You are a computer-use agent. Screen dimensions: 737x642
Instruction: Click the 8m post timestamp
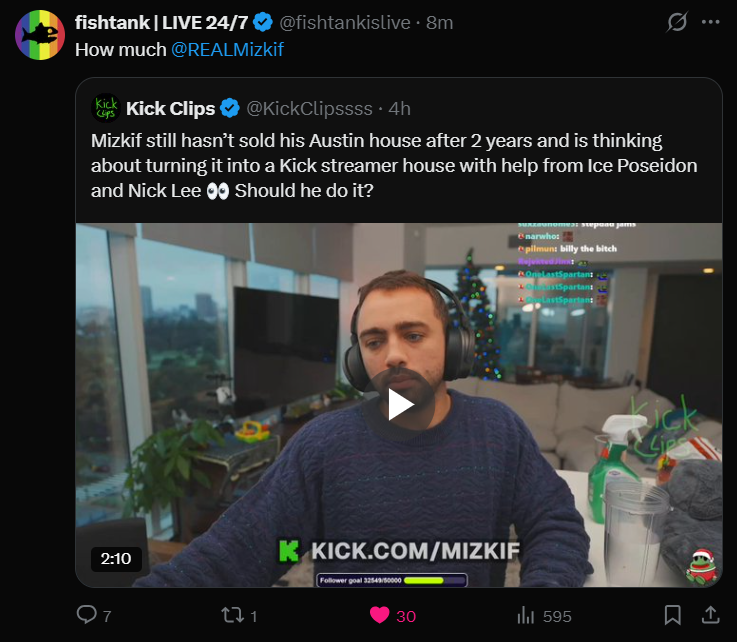click(439, 23)
